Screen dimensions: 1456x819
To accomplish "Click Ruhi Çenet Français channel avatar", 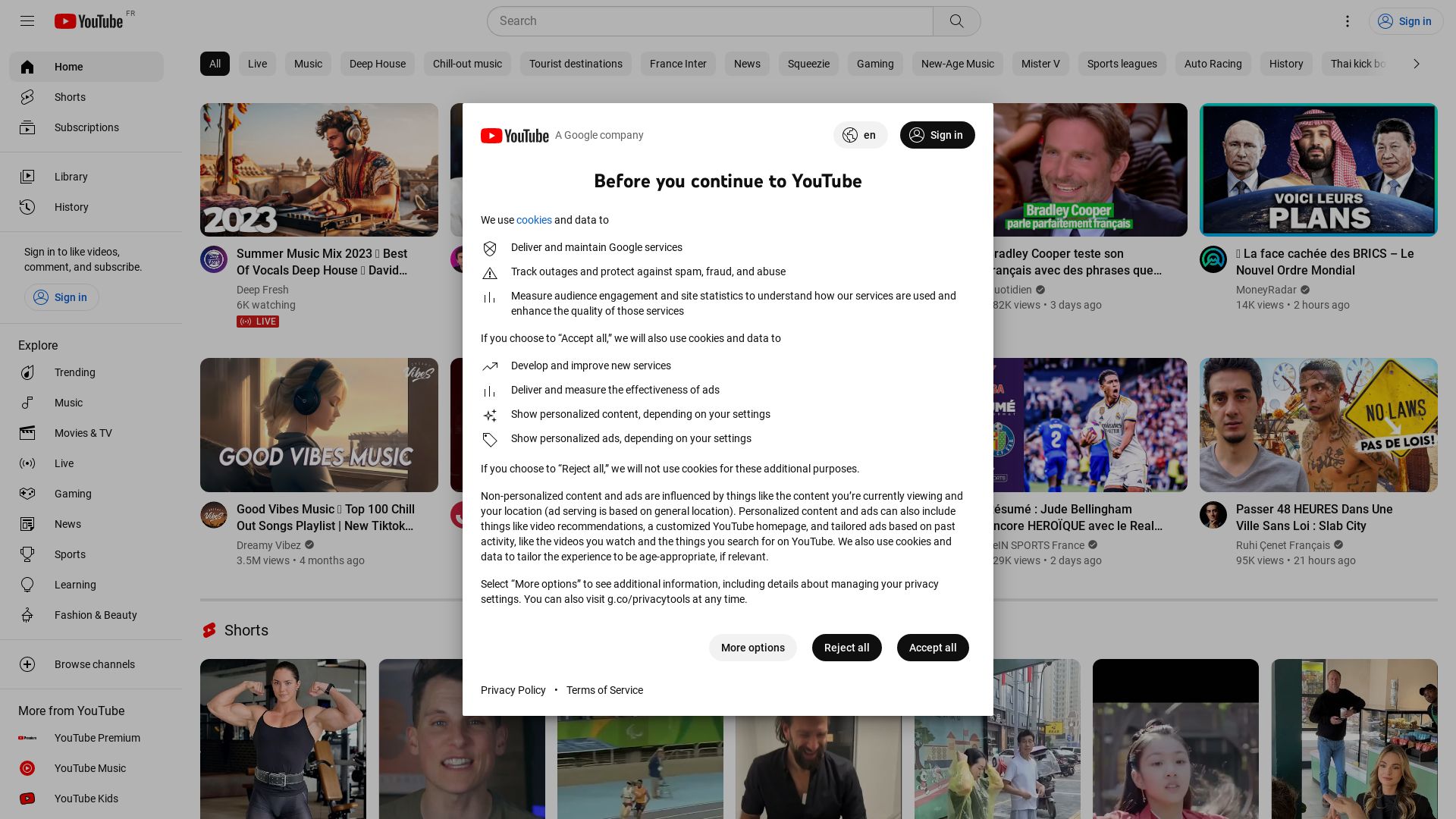I will pyautogui.click(x=1213, y=515).
